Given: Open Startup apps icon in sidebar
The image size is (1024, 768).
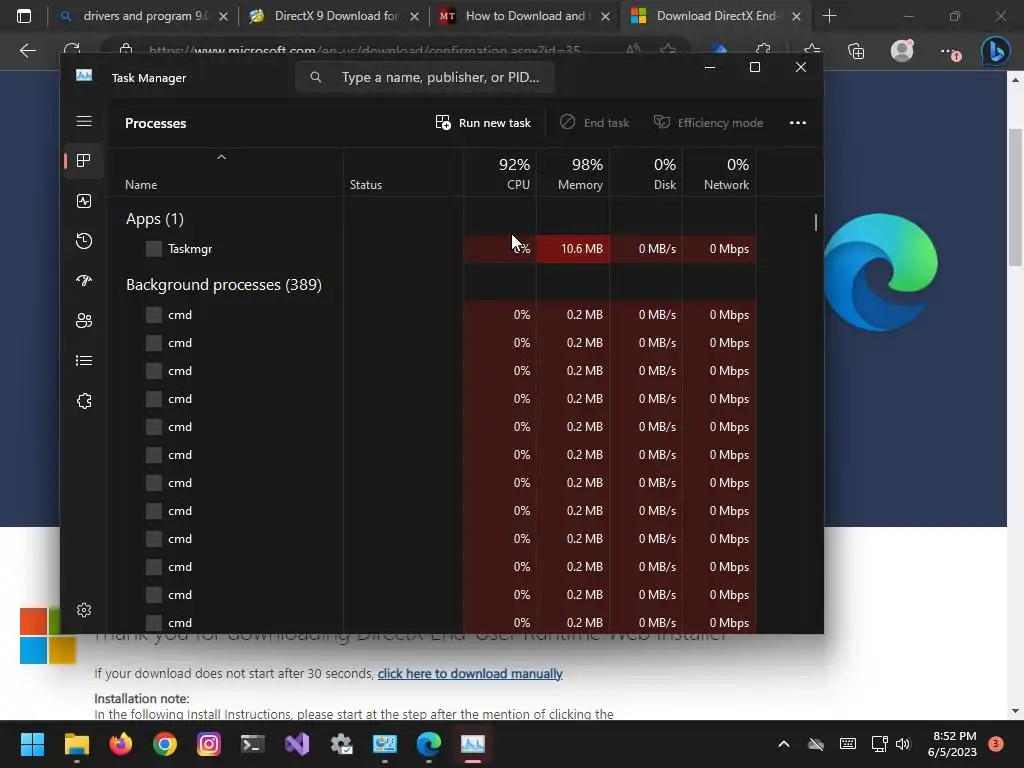Looking at the screenshot, I should (x=84, y=281).
